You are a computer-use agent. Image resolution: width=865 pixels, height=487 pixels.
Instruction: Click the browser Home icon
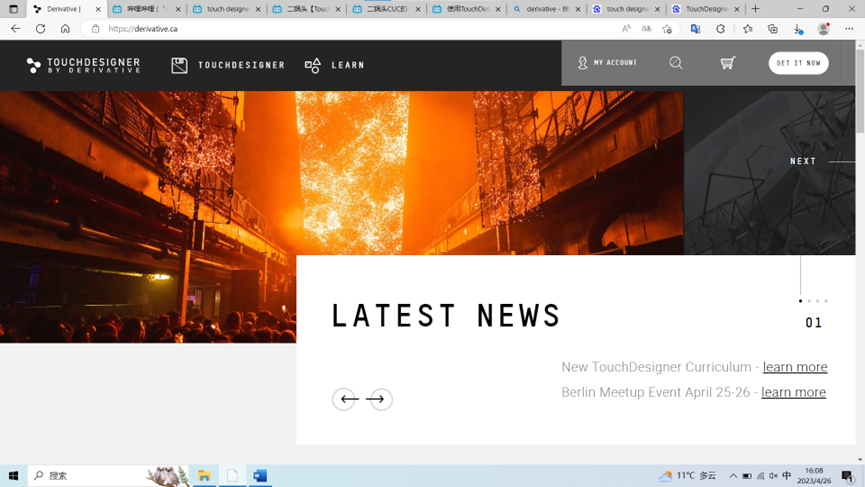[x=65, y=29]
